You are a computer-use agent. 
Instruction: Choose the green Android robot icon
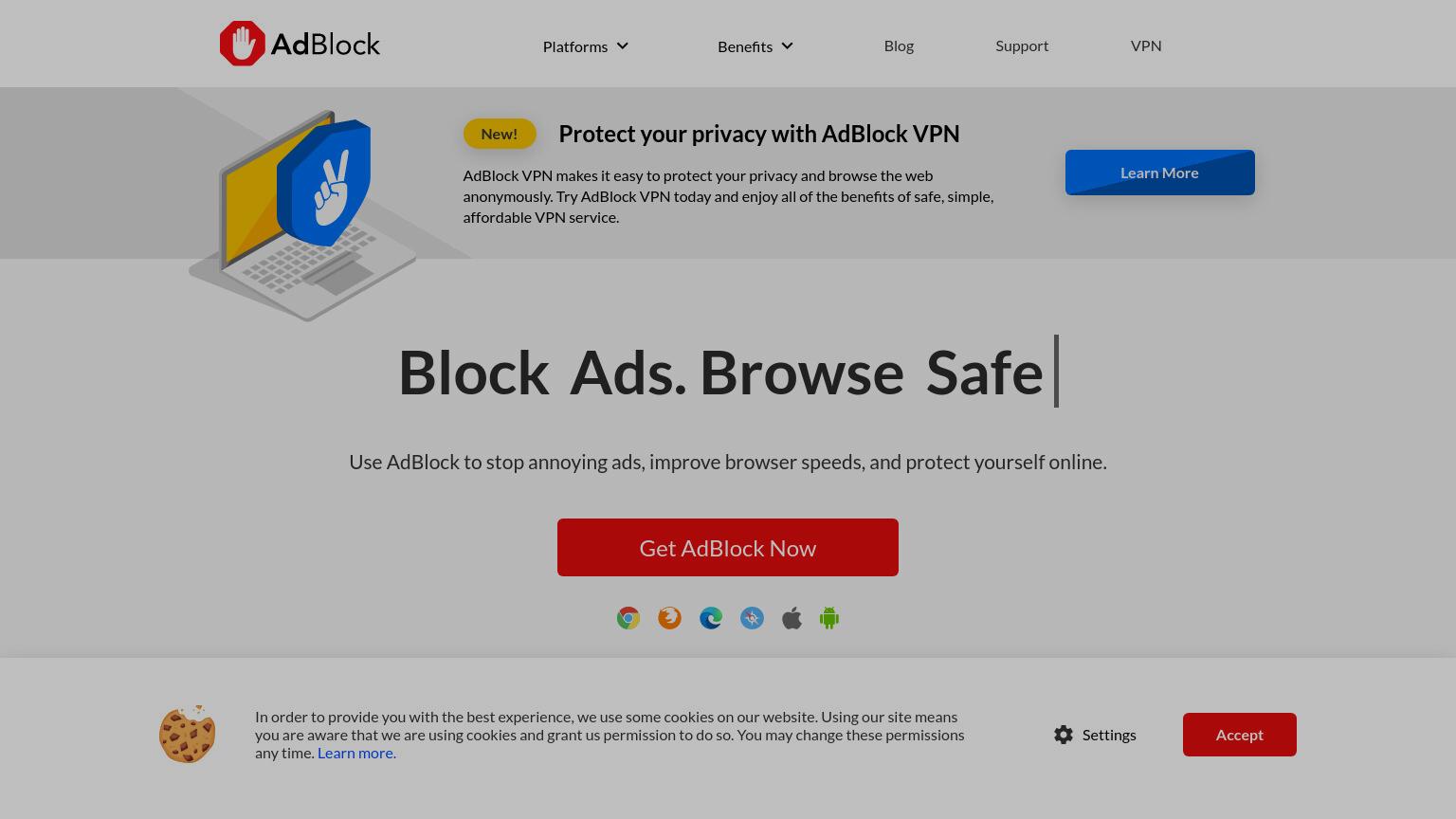pyautogui.click(x=829, y=618)
